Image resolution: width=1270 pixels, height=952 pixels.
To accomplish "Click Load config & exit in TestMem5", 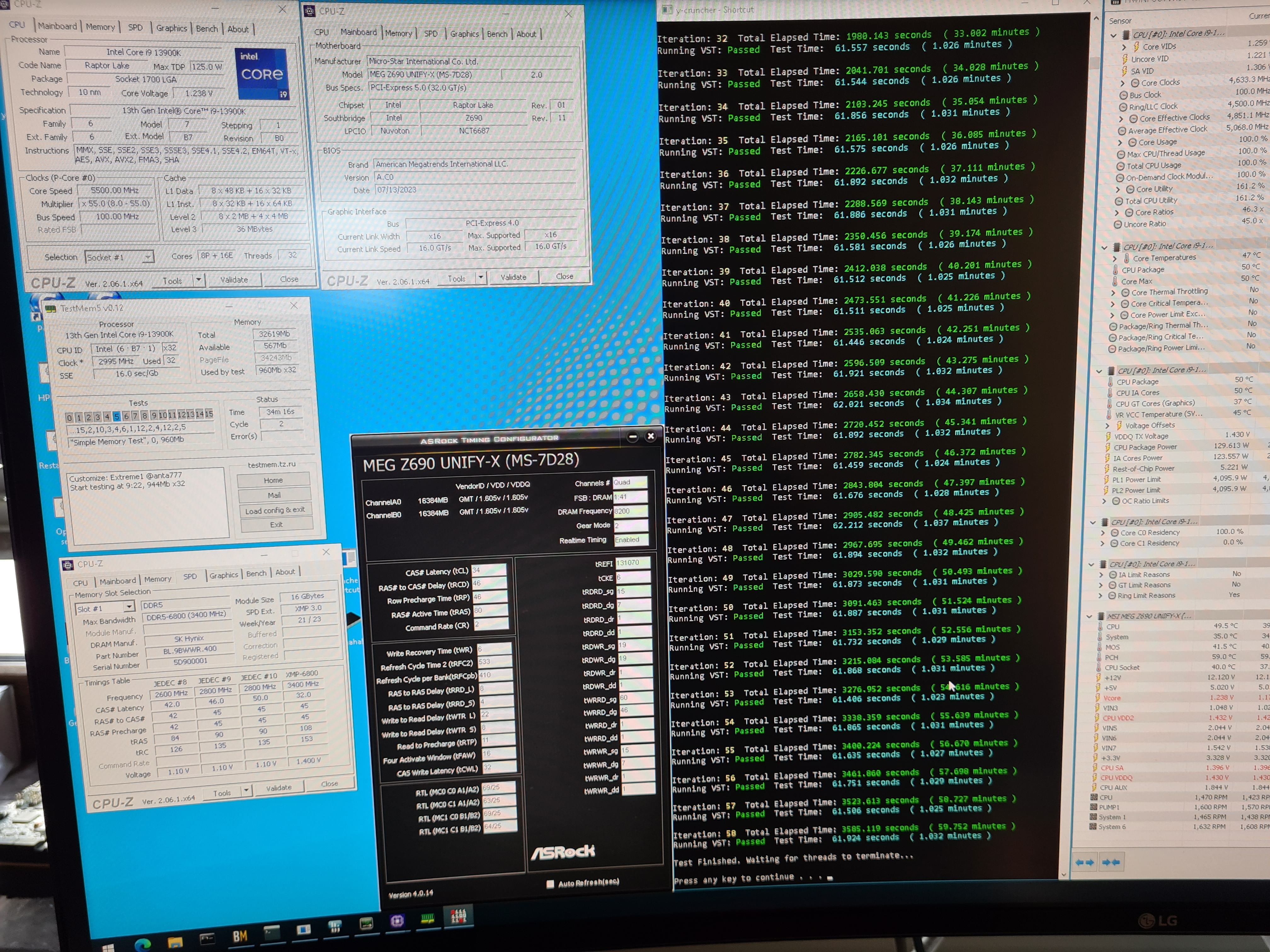I will point(275,510).
